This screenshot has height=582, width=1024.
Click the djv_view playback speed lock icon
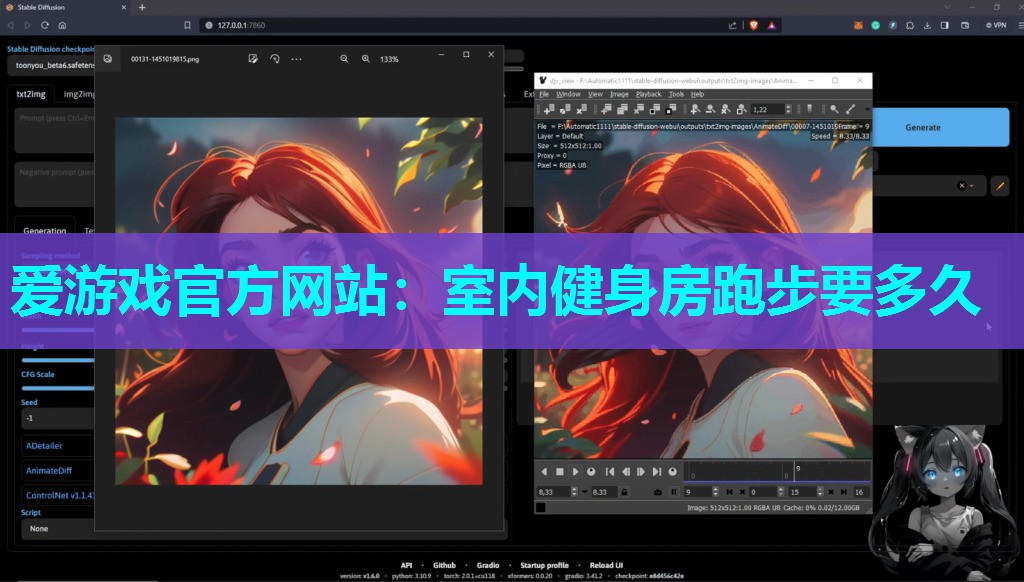pyautogui.click(x=624, y=492)
